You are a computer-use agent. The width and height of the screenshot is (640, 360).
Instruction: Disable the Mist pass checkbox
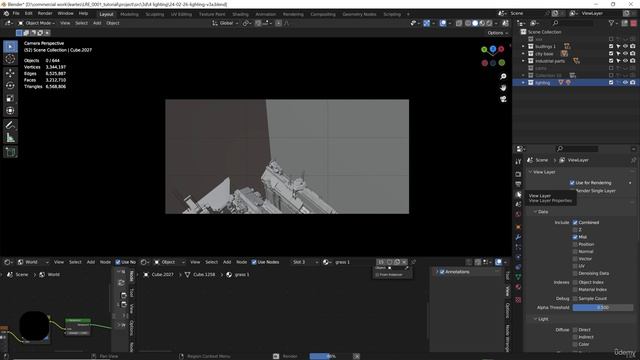[x=575, y=237]
